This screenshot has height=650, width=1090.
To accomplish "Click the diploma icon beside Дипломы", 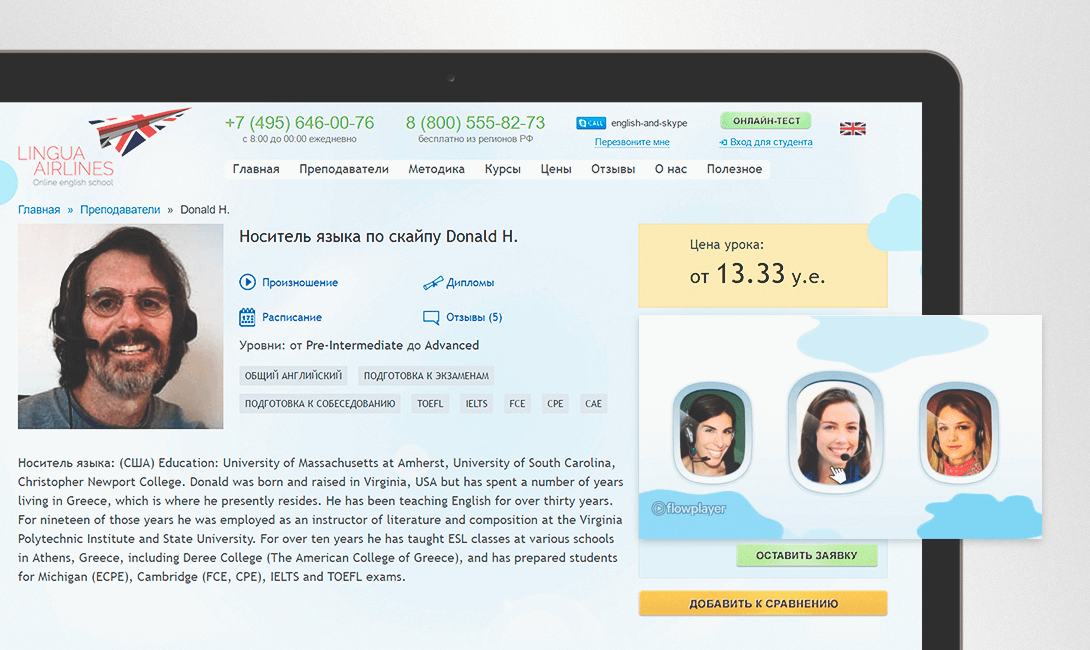I will pyautogui.click(x=432, y=282).
